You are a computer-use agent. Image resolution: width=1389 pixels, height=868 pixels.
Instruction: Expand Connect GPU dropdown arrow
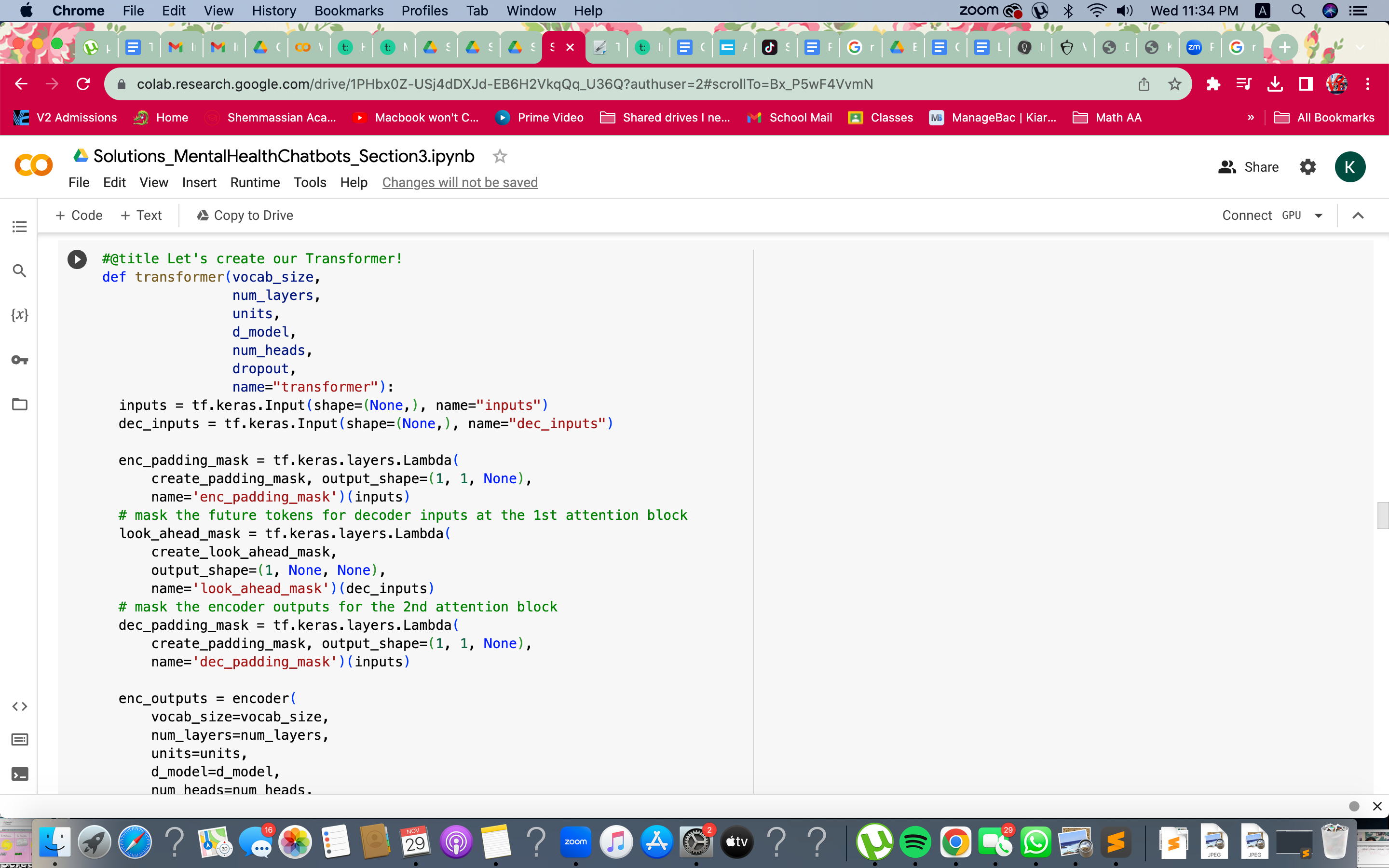point(1319,216)
